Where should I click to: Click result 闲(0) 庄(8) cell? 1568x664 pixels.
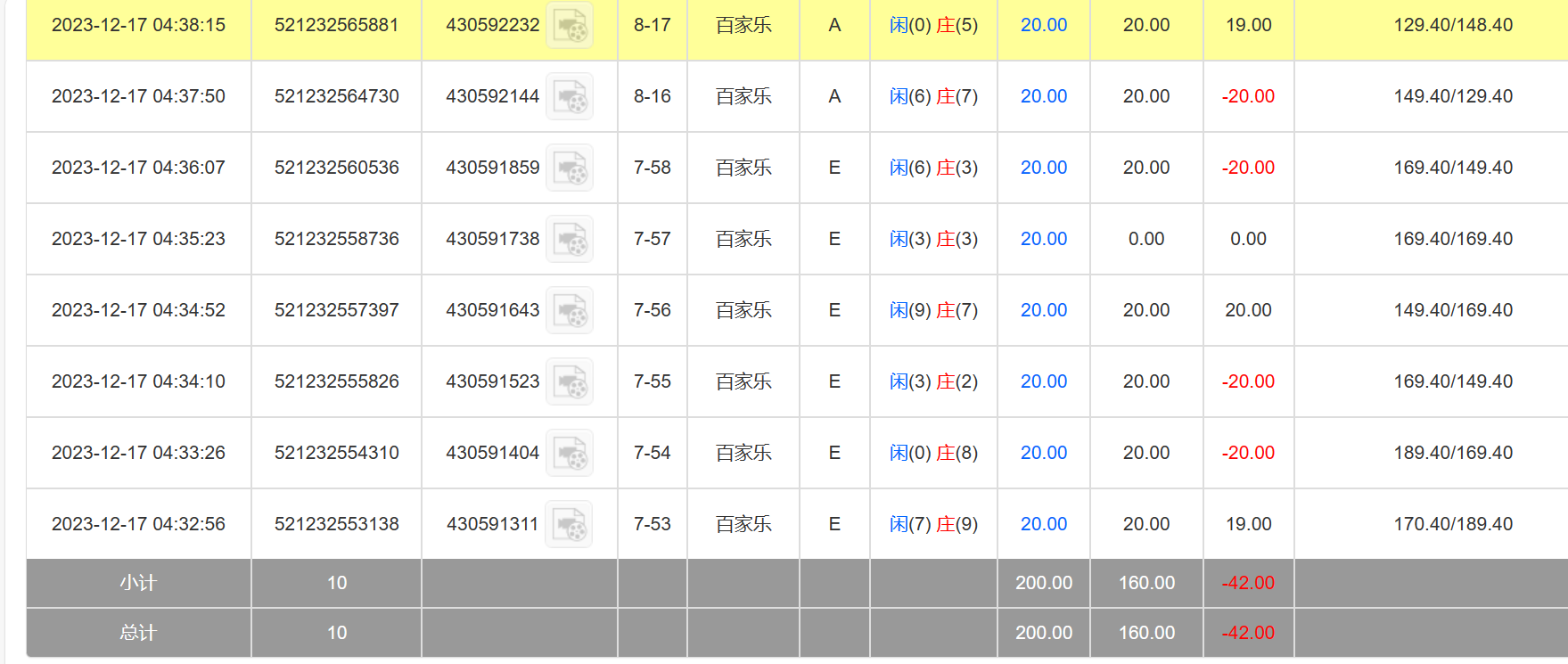click(933, 453)
